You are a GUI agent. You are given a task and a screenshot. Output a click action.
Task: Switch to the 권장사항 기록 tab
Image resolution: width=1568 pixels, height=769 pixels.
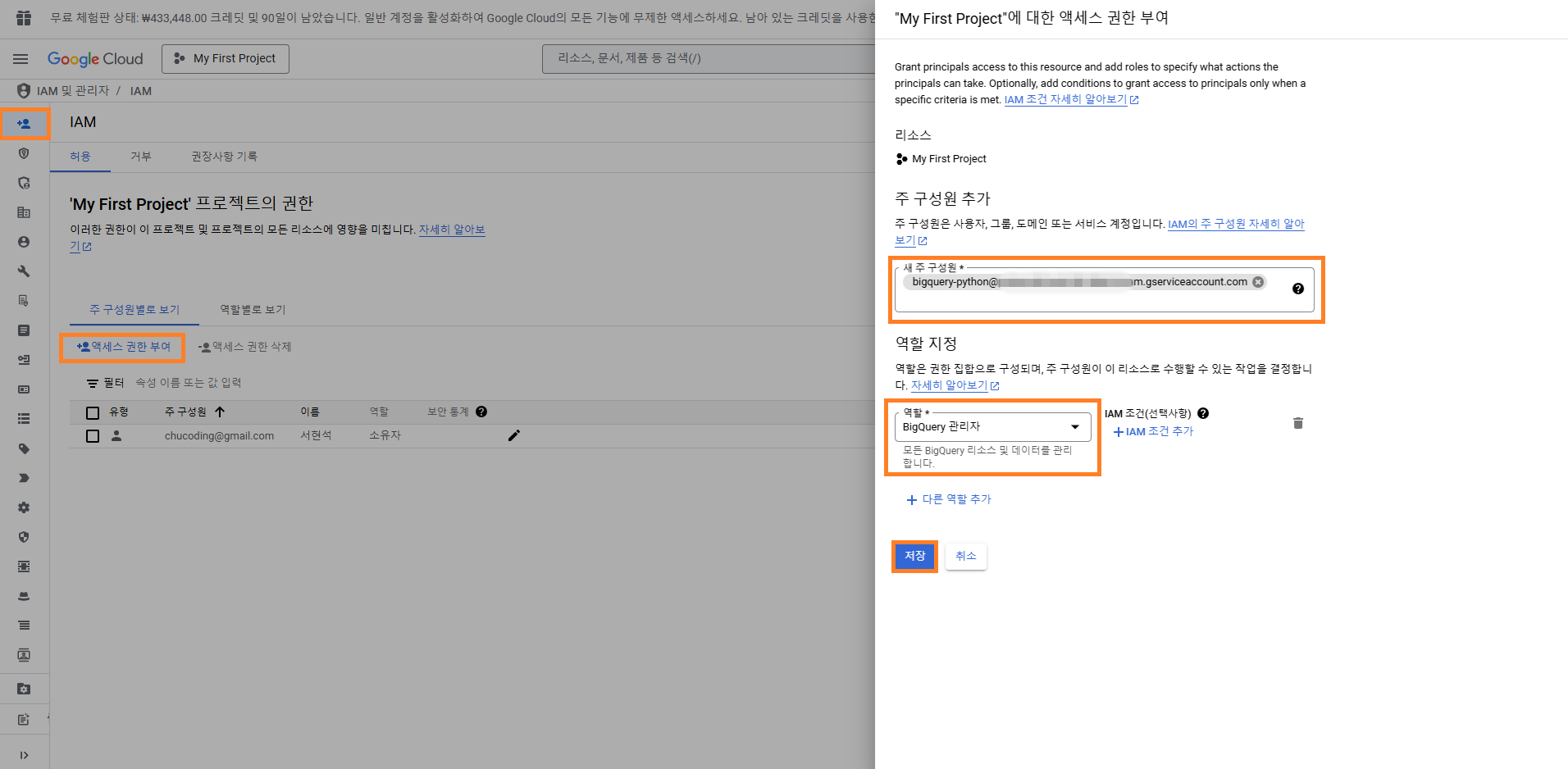coord(224,157)
